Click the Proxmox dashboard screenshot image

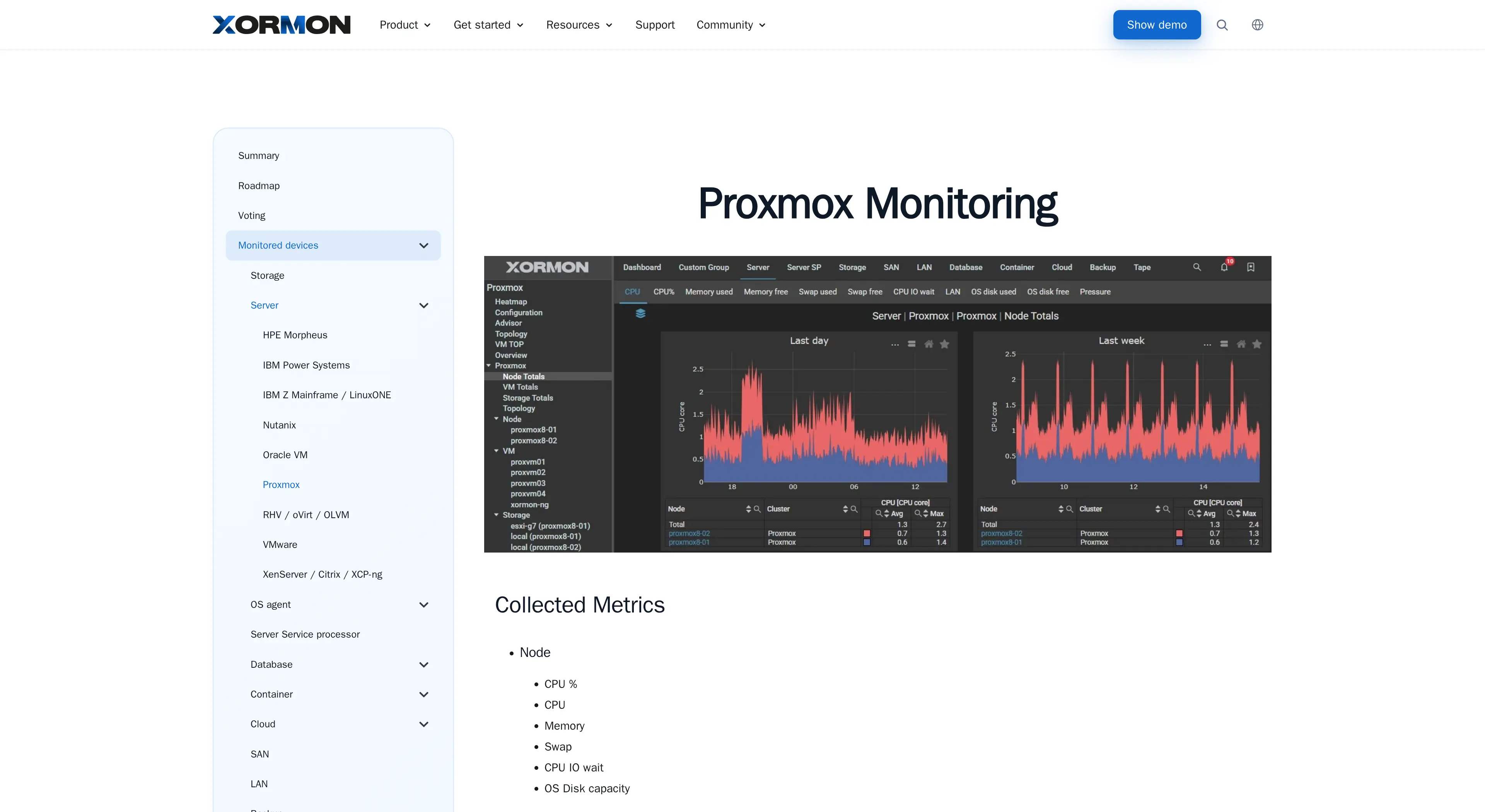pos(877,404)
